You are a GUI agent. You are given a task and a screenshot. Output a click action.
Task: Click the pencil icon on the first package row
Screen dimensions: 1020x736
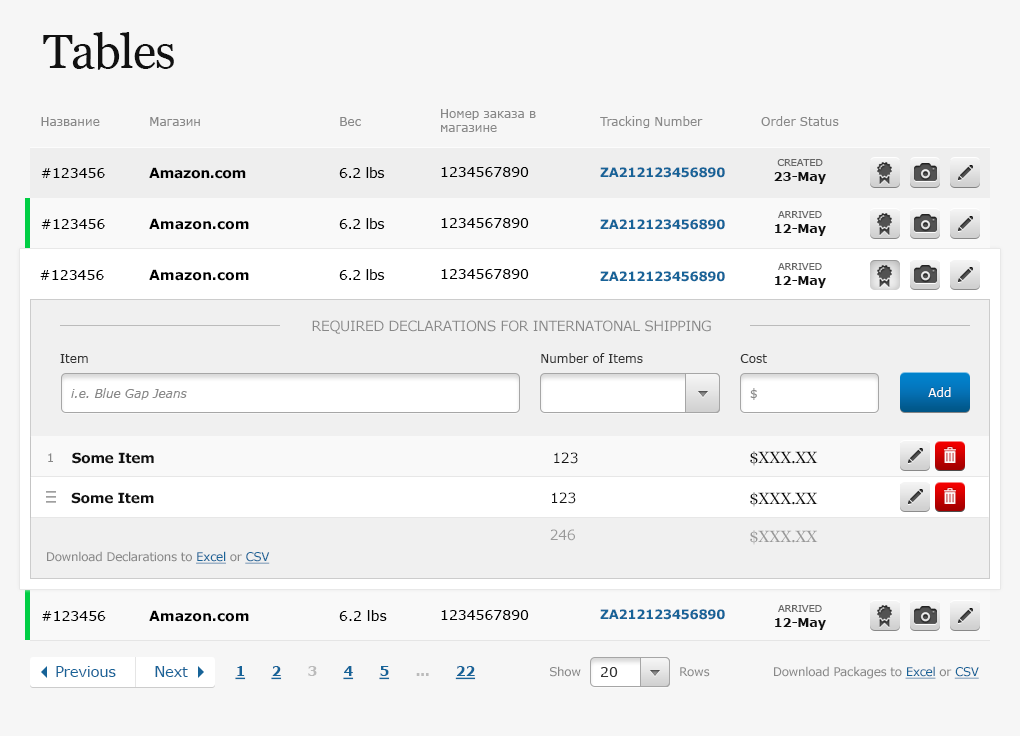click(964, 172)
